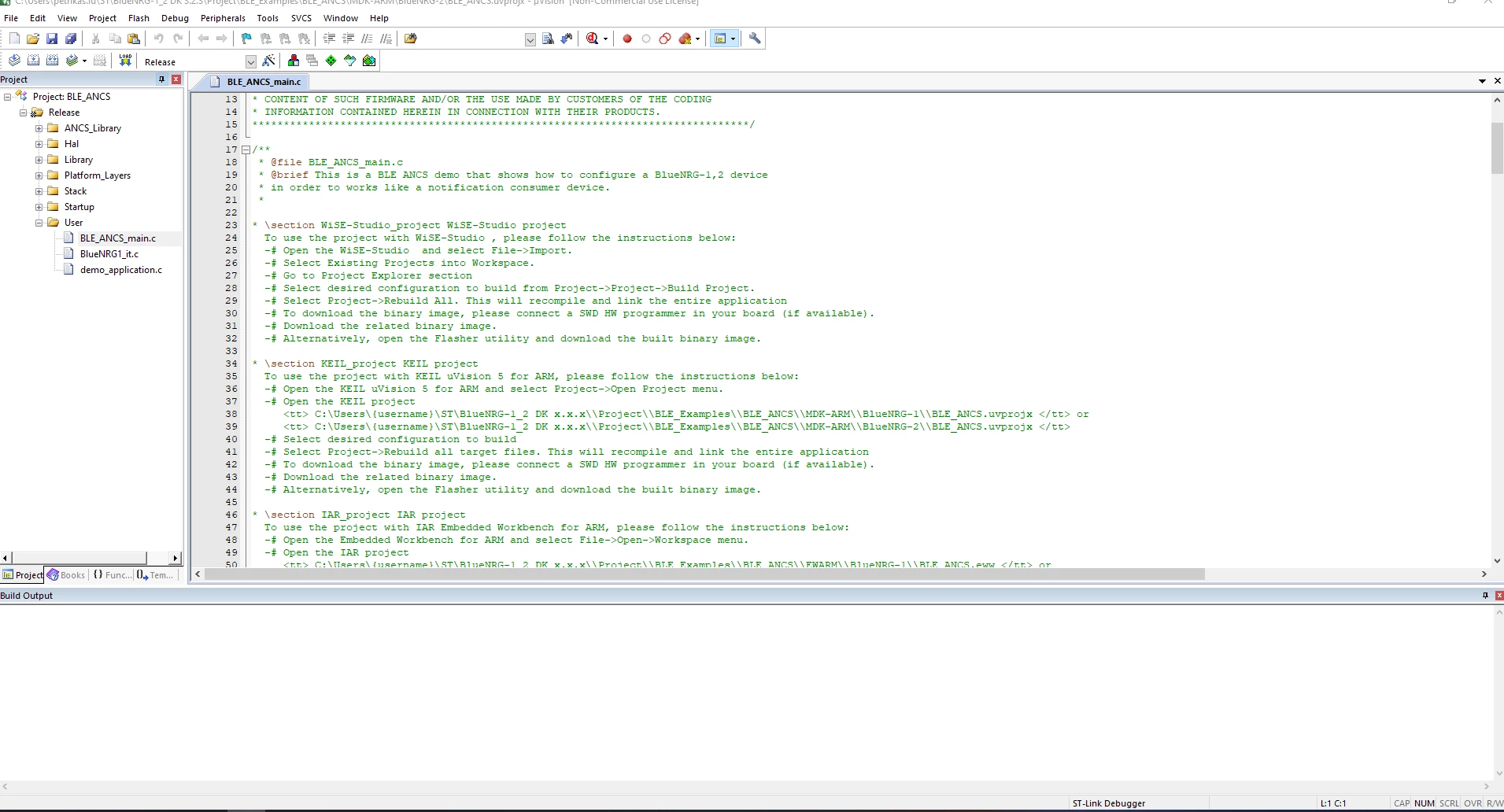Open editor tab list dropdown arrow
Screen dimensions: 1504x812
pyautogui.click(x=1482, y=81)
